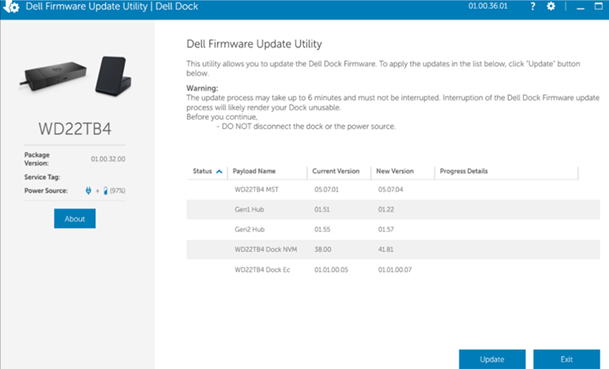Minimize the Dell Firmware Update window
The image size is (609, 369).
[x=580, y=8]
